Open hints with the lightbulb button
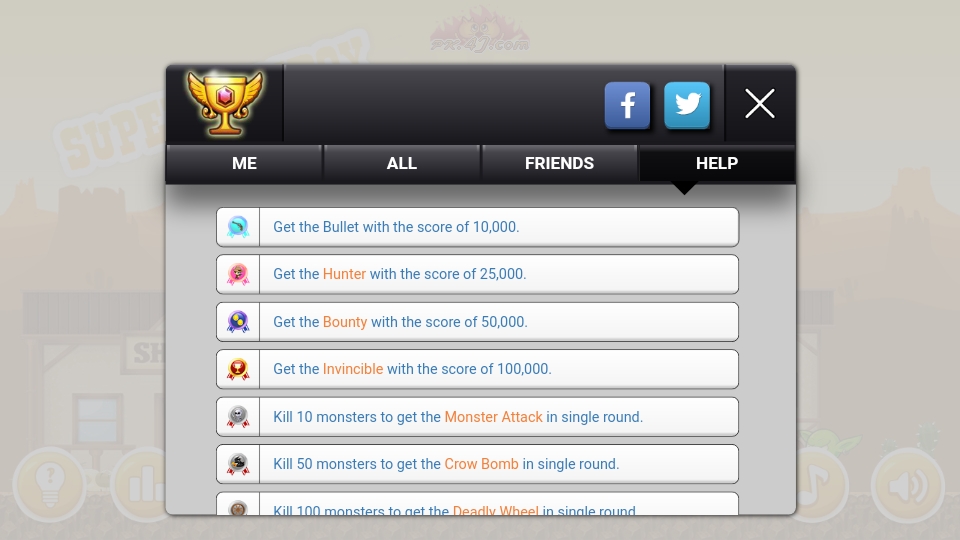This screenshot has height=540, width=960. 50,486
